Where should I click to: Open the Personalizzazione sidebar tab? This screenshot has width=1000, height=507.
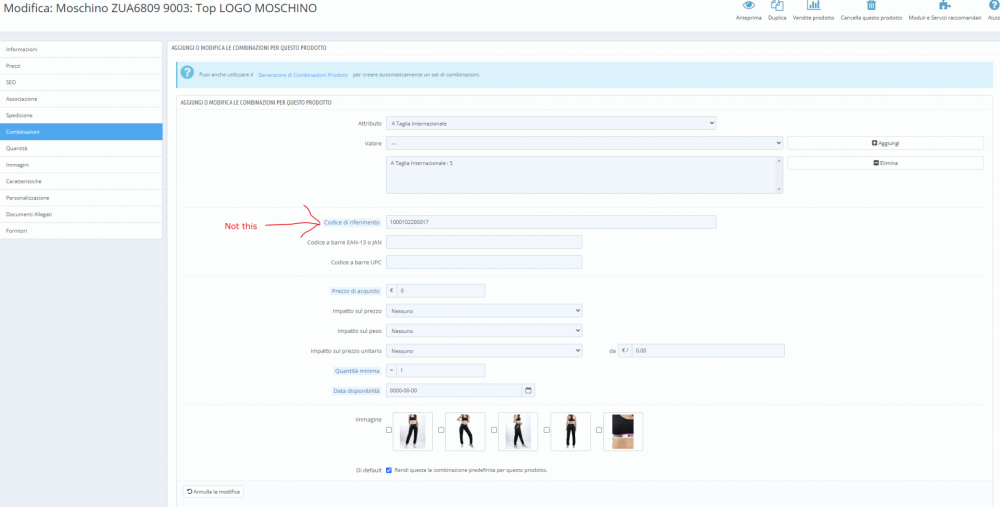pos(81,198)
